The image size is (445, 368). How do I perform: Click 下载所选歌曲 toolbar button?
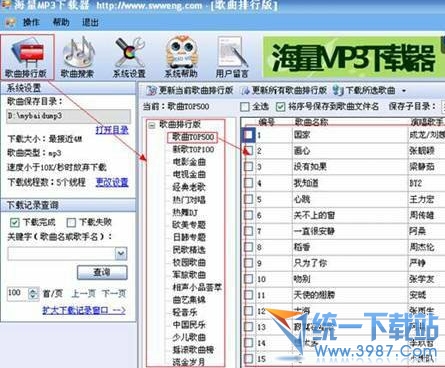point(364,90)
